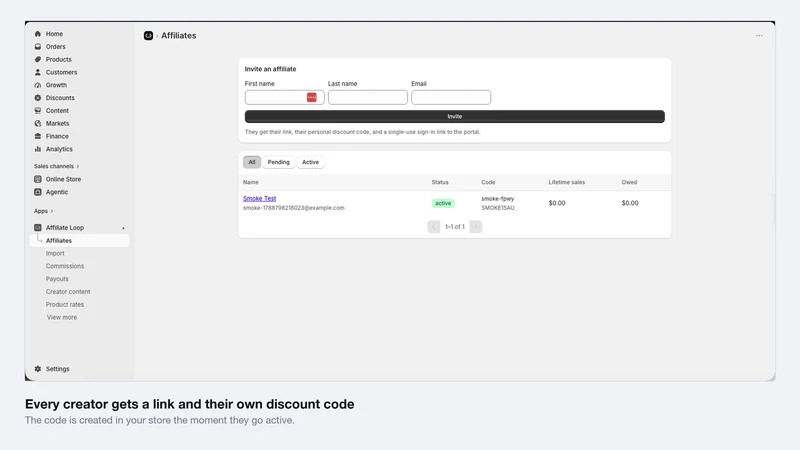Image resolution: width=800 pixels, height=450 pixels.
Task: Click the smoke-fpwy link code
Action: pyautogui.click(x=498, y=199)
